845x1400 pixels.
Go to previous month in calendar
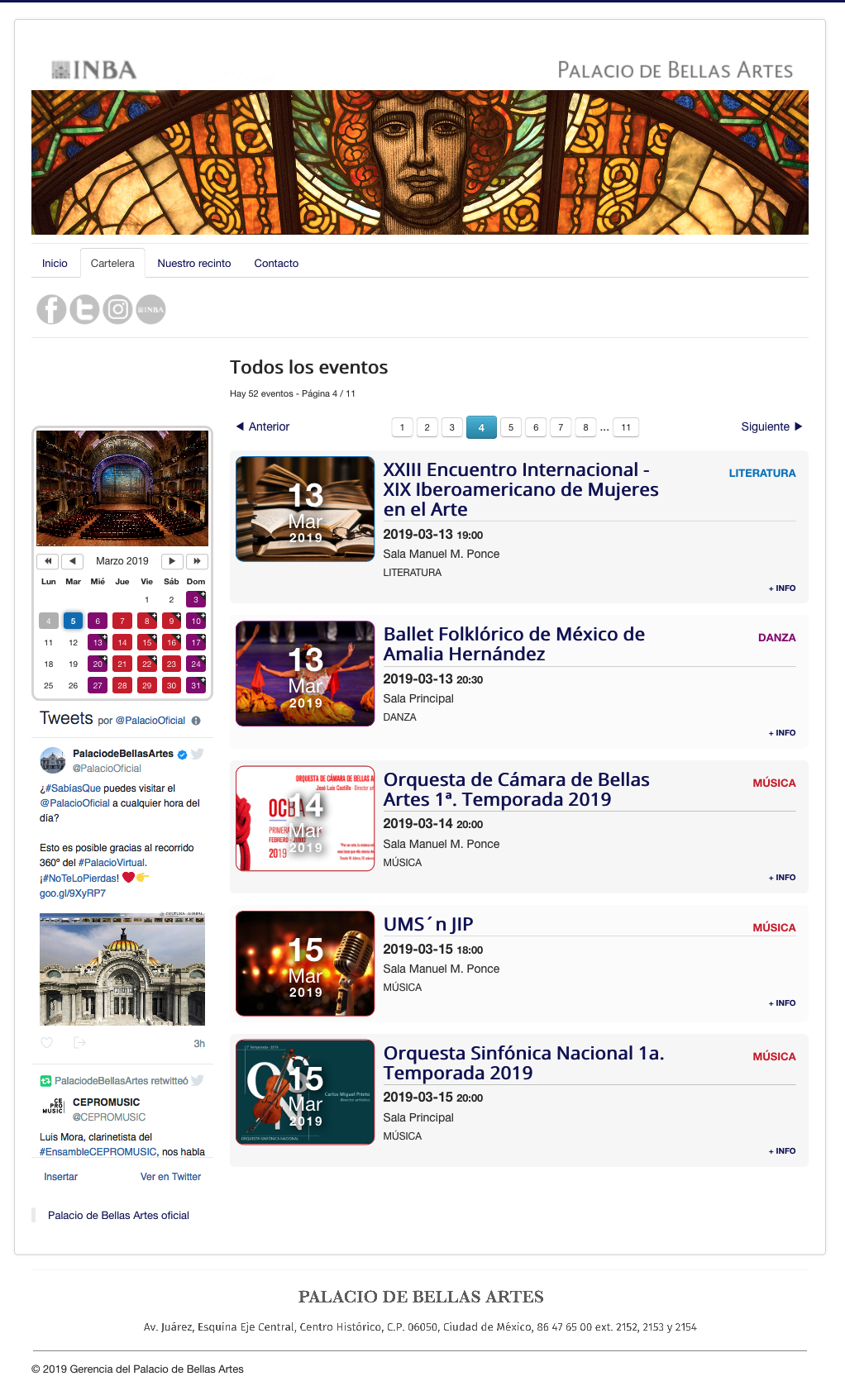coord(73,561)
